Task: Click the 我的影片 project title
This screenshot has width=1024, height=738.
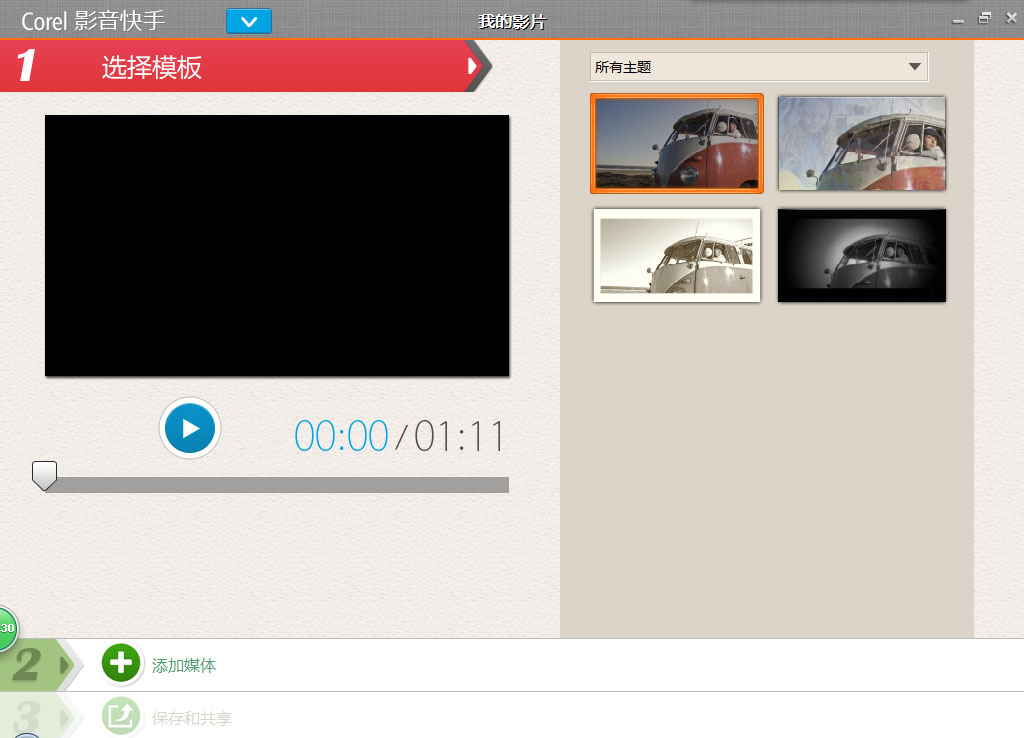Action: point(511,22)
